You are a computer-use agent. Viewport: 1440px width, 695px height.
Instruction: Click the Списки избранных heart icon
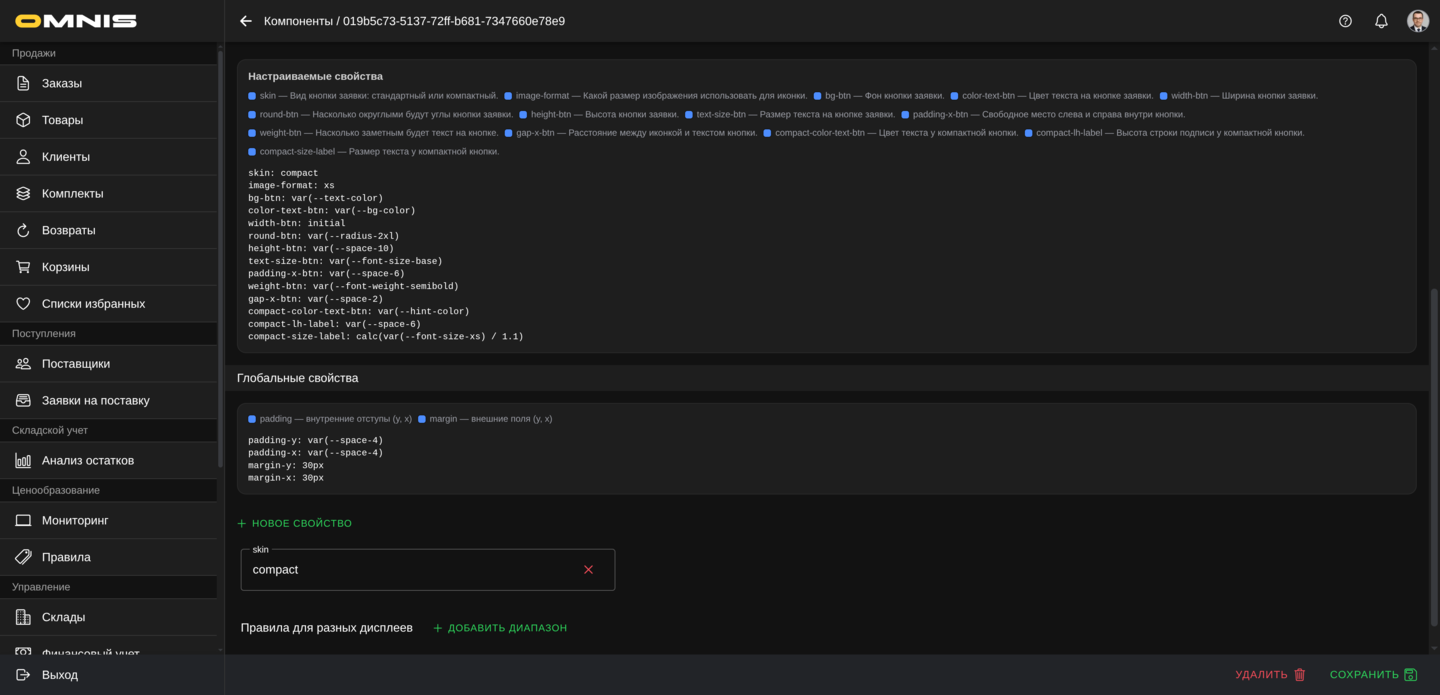pos(23,304)
